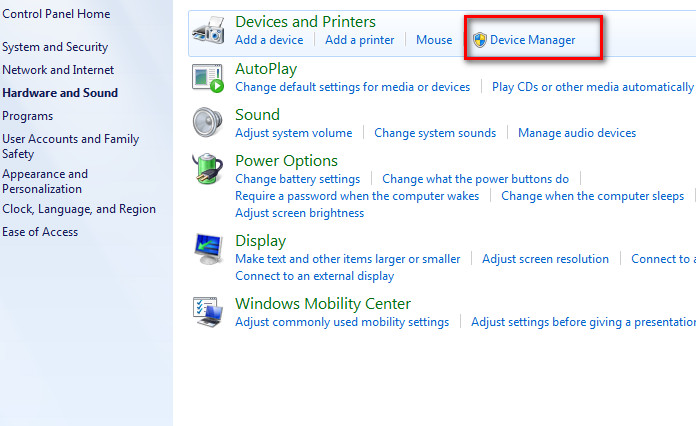Screen dimensions: 696x426
Task: Click Make text and other items larger or smaller
Action: coord(348,259)
